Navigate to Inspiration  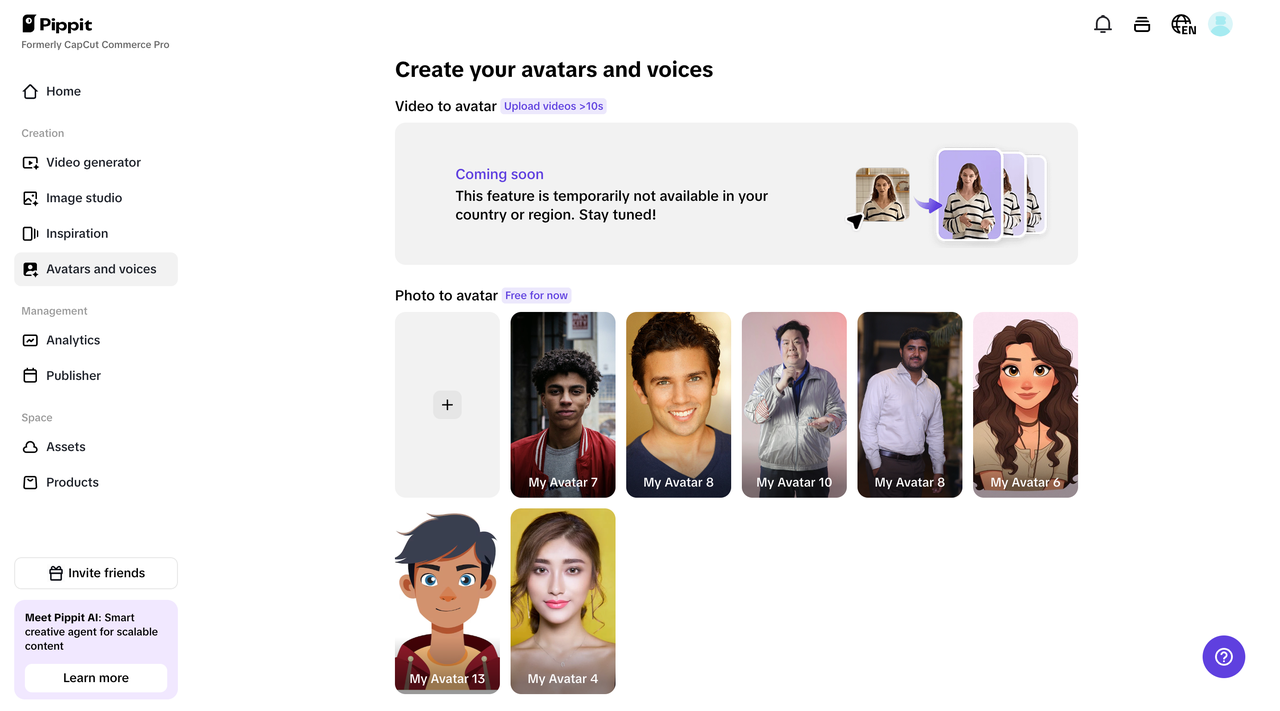click(77, 233)
